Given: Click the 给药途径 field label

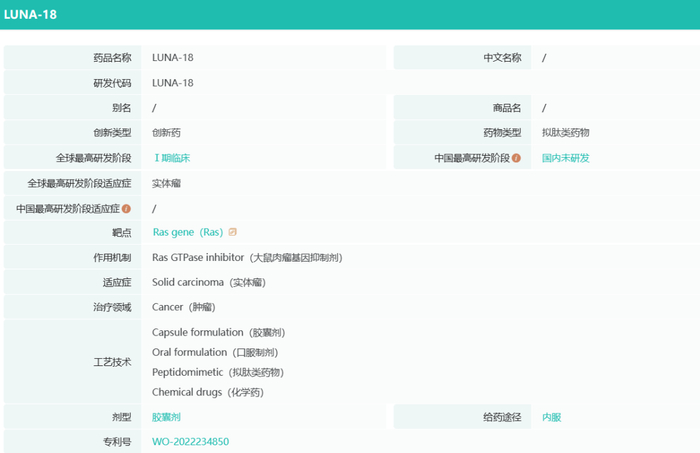Looking at the screenshot, I should (x=502, y=417).
